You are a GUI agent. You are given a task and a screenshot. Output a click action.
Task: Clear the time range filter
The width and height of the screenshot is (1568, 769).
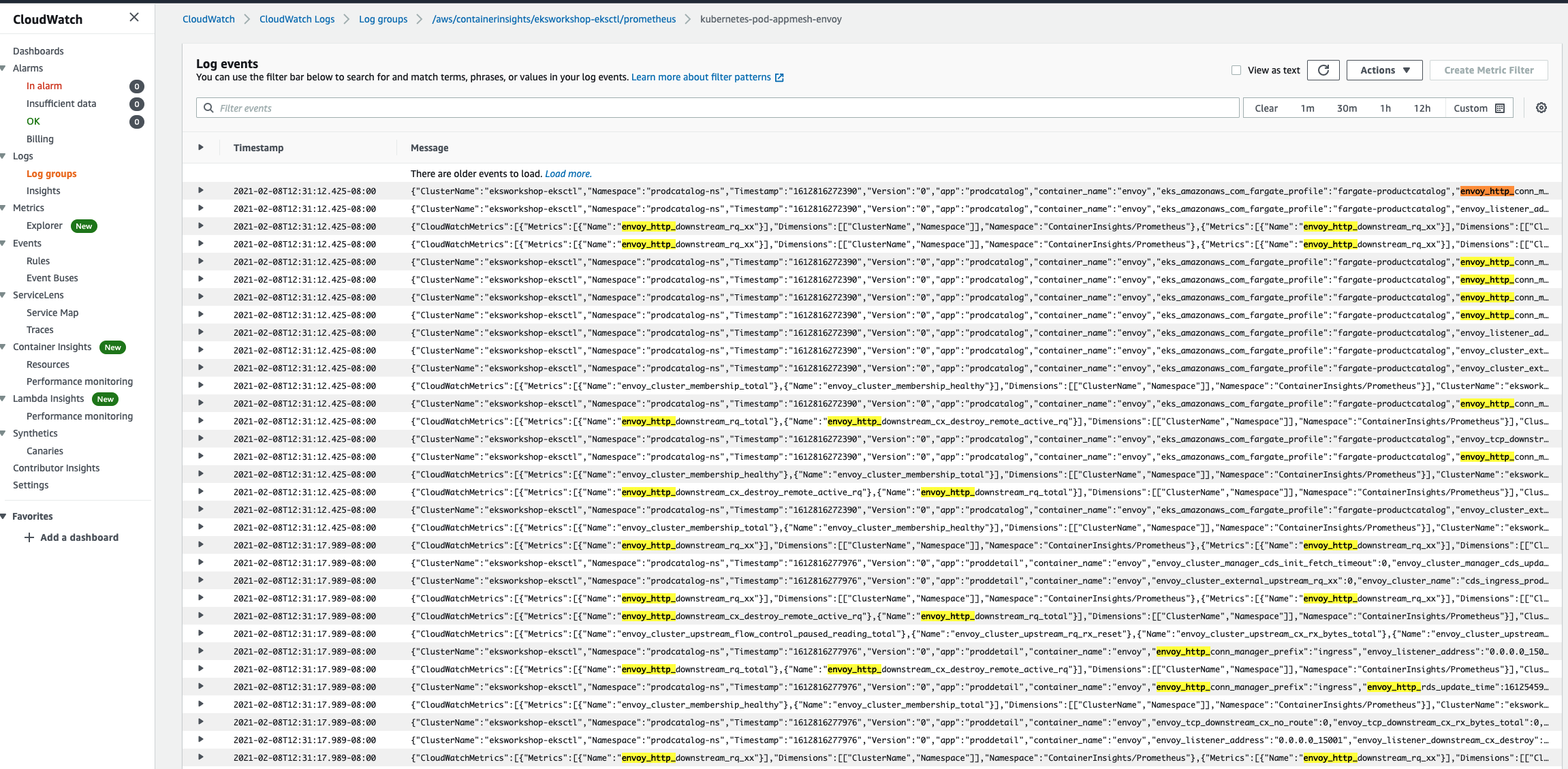click(1266, 108)
